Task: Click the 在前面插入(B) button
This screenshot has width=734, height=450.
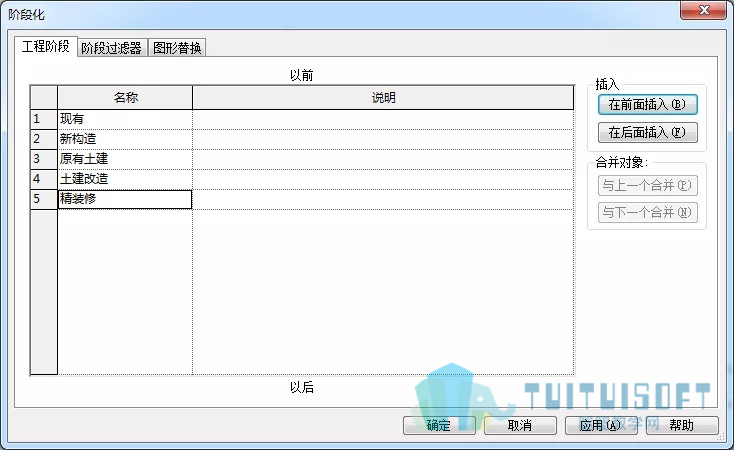Action: 647,104
